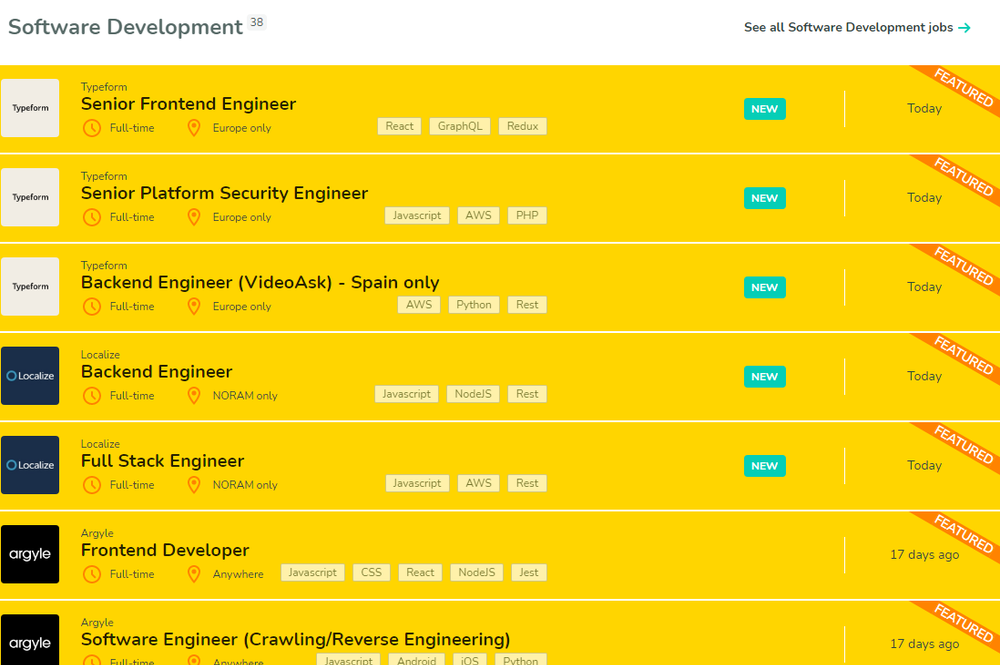1000x665 pixels.
Task: Click the Typeform company name above Senior Frontend Engineer
Action: coord(104,87)
